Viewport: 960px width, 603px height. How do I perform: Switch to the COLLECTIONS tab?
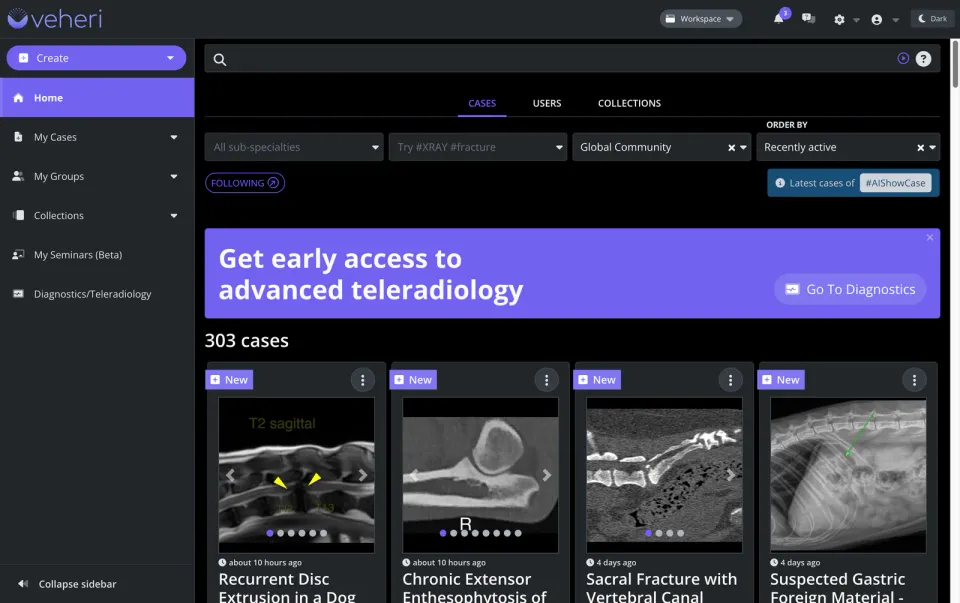pyautogui.click(x=629, y=103)
